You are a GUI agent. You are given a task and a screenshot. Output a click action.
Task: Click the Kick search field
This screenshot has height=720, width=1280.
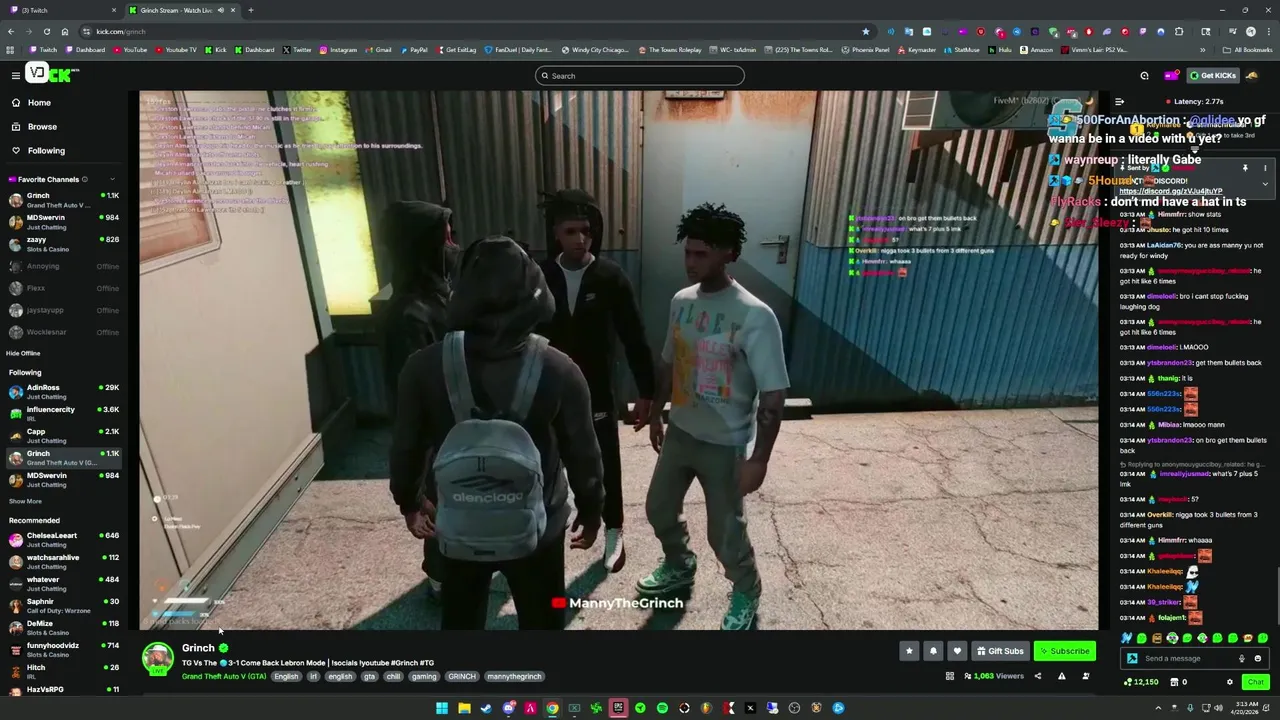pyautogui.click(x=640, y=76)
